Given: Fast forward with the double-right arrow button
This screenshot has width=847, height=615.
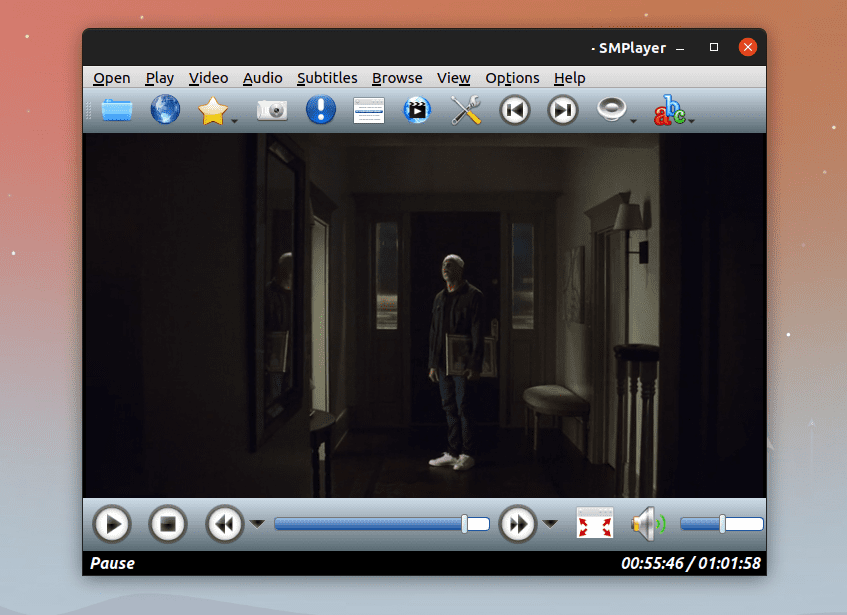Looking at the screenshot, I should pos(517,524).
